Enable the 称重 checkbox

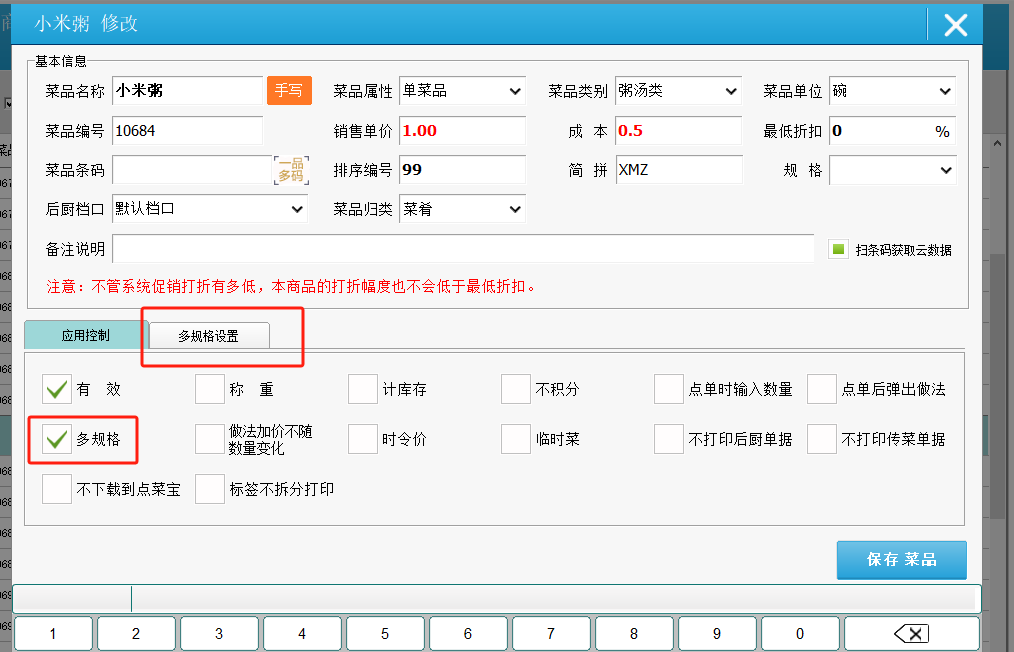coord(210,389)
